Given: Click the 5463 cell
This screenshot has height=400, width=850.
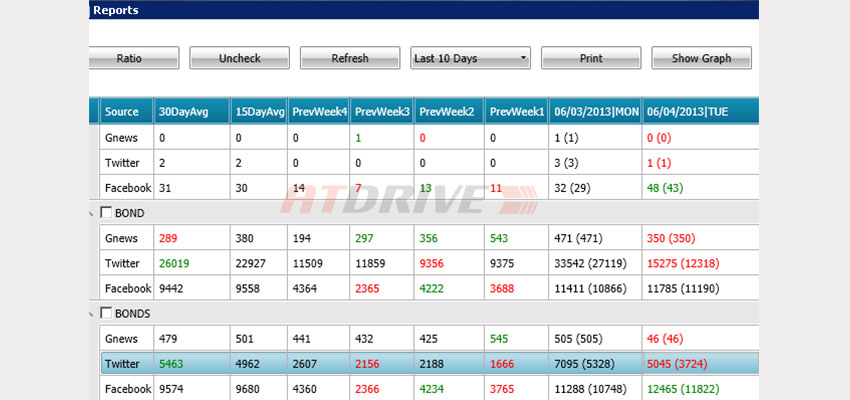Looking at the screenshot, I should pos(192,364).
